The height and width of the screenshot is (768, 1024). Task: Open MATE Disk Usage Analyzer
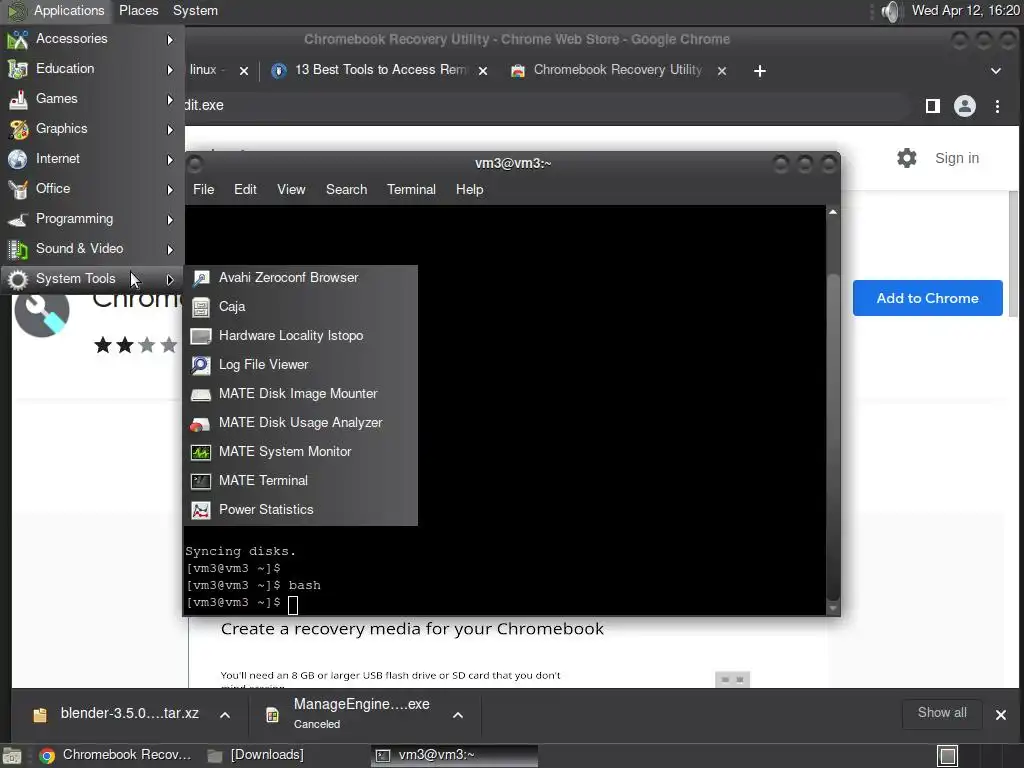pos(300,423)
